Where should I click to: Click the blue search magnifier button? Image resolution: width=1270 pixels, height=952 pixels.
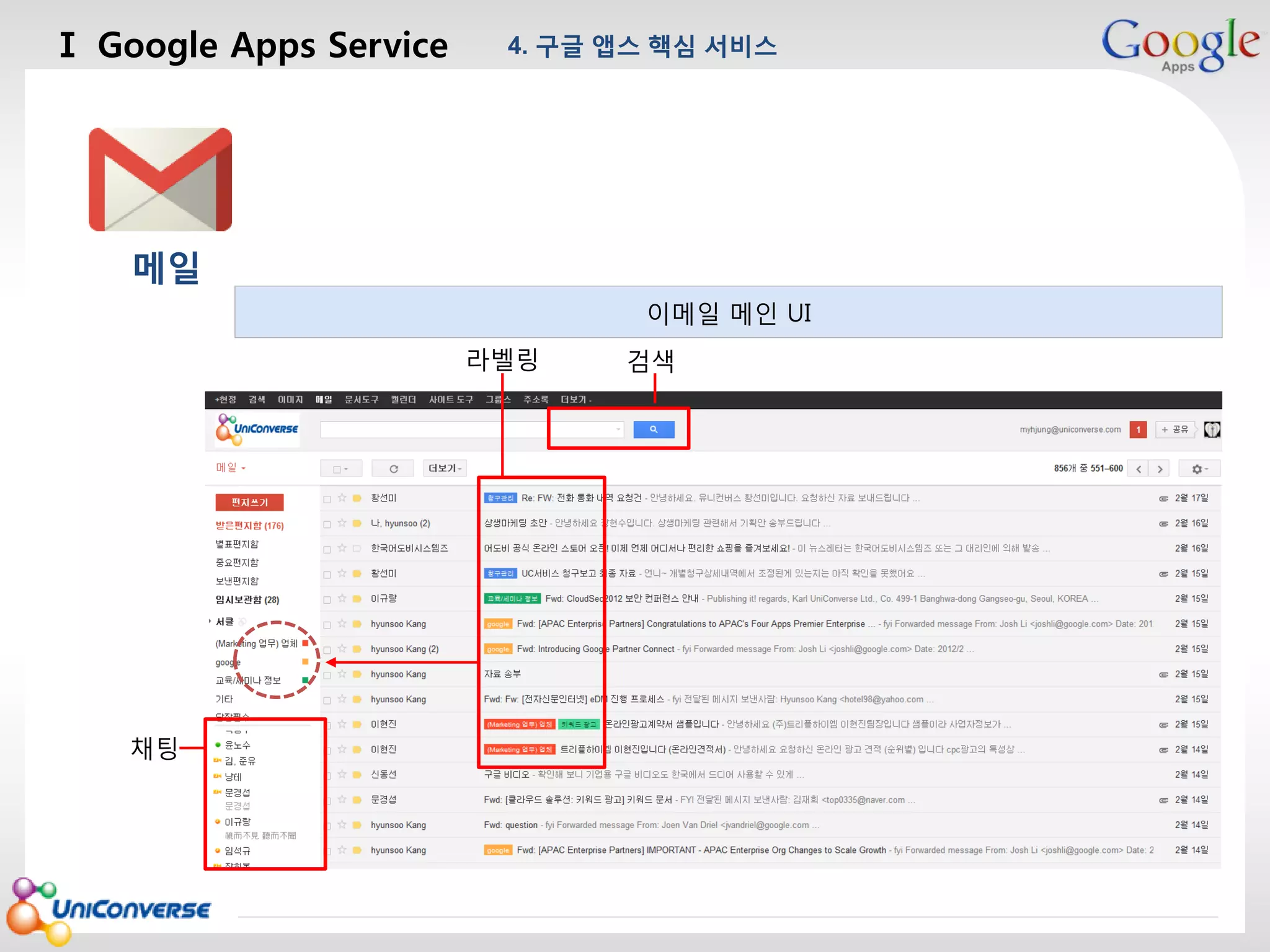654,430
